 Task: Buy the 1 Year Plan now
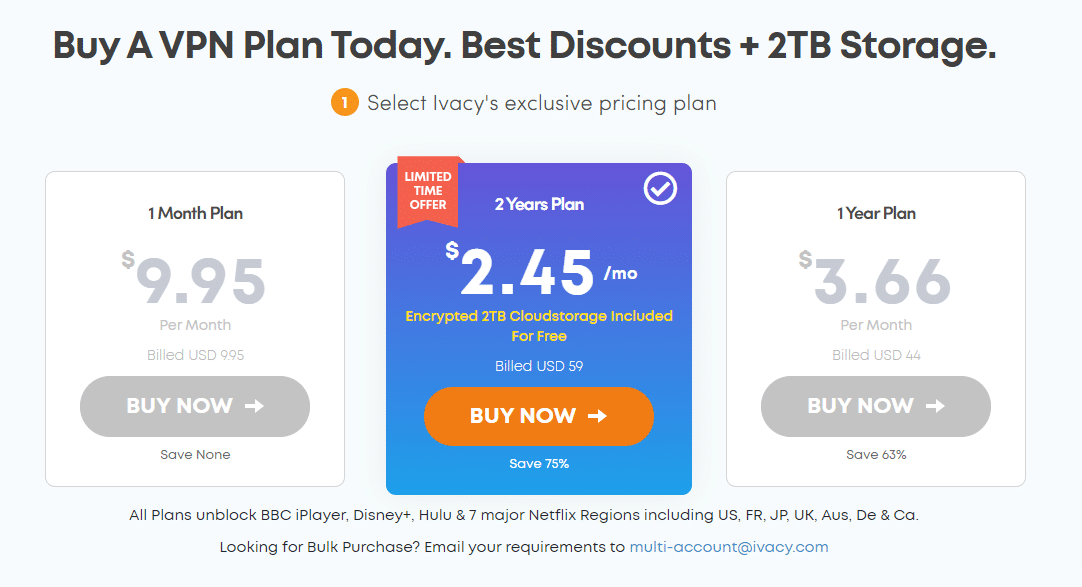tap(876, 406)
